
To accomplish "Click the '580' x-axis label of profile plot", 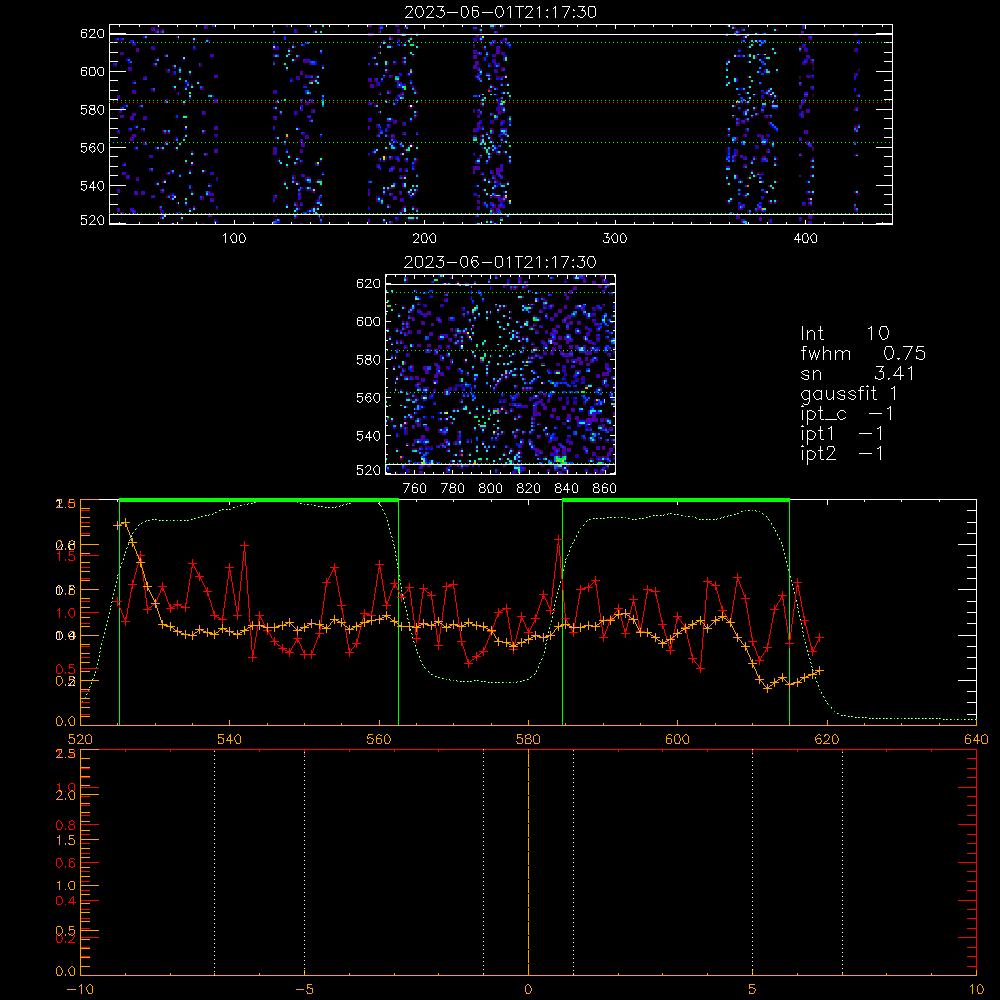I will (528, 739).
